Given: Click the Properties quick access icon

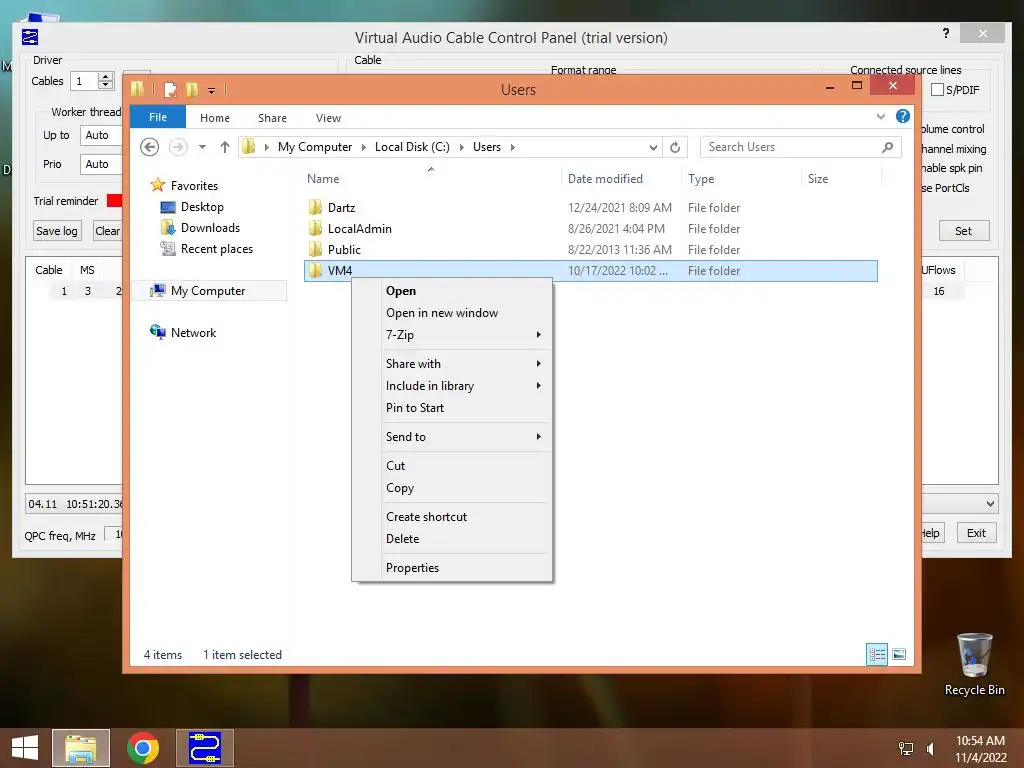Looking at the screenshot, I should 170,89.
